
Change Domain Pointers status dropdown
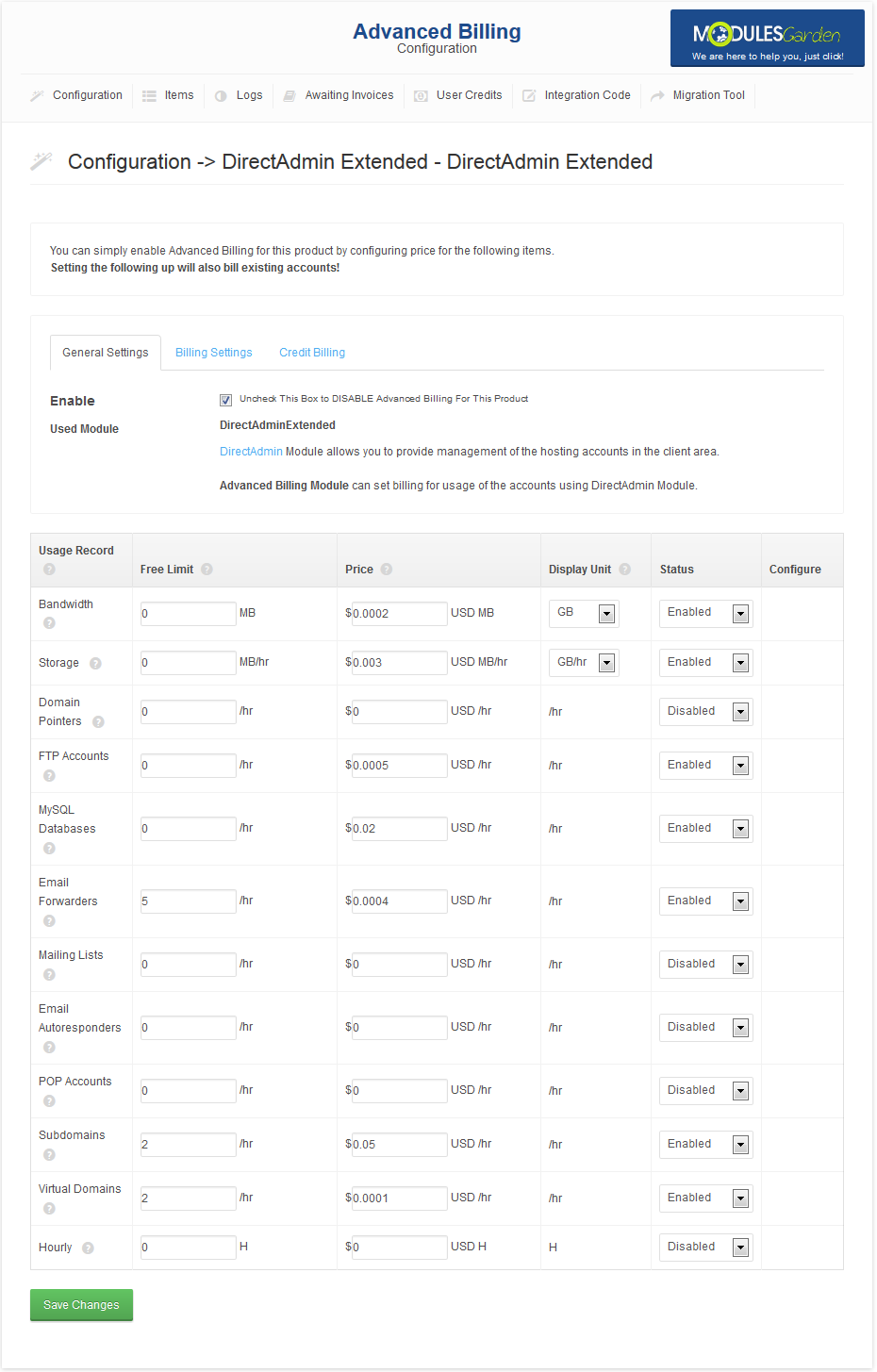705,712
